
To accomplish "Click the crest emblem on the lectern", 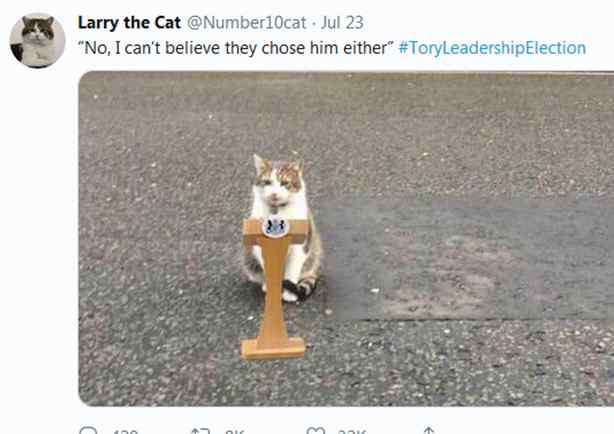I will click(275, 227).
